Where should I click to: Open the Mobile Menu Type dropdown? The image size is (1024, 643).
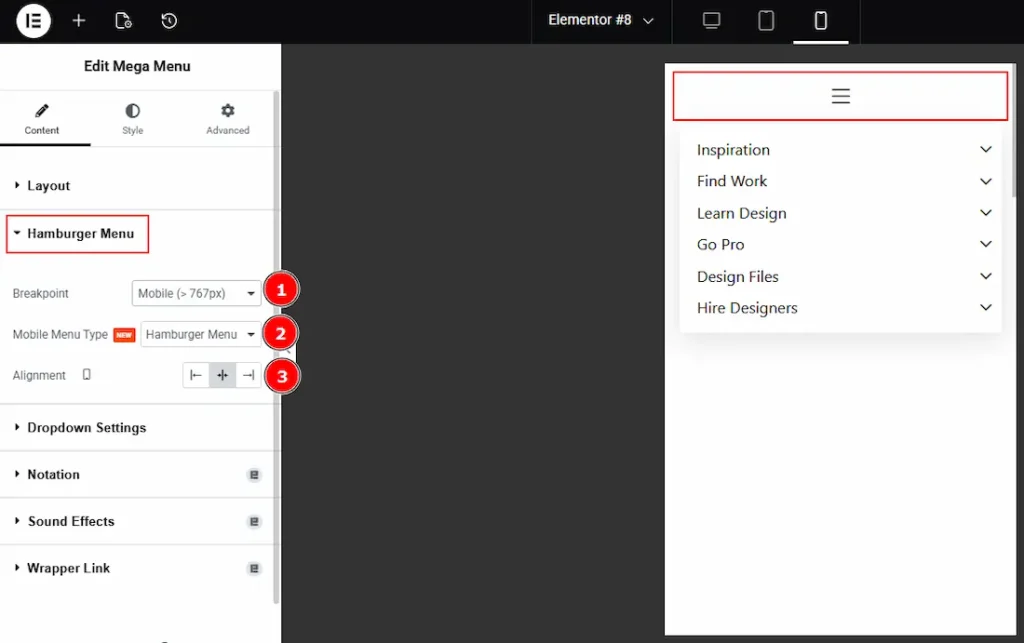[200, 334]
